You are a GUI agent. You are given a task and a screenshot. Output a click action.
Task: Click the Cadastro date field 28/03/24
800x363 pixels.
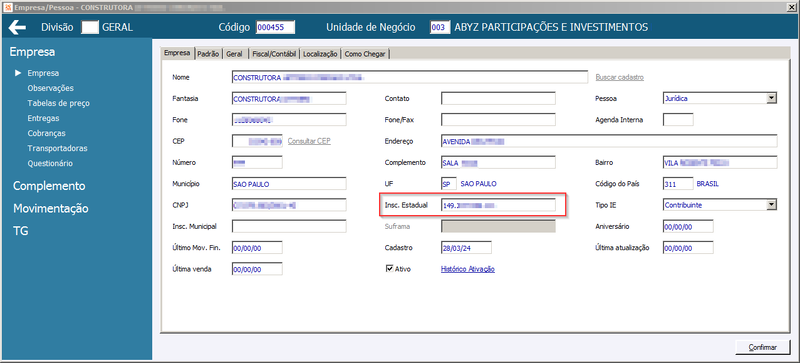click(466, 248)
